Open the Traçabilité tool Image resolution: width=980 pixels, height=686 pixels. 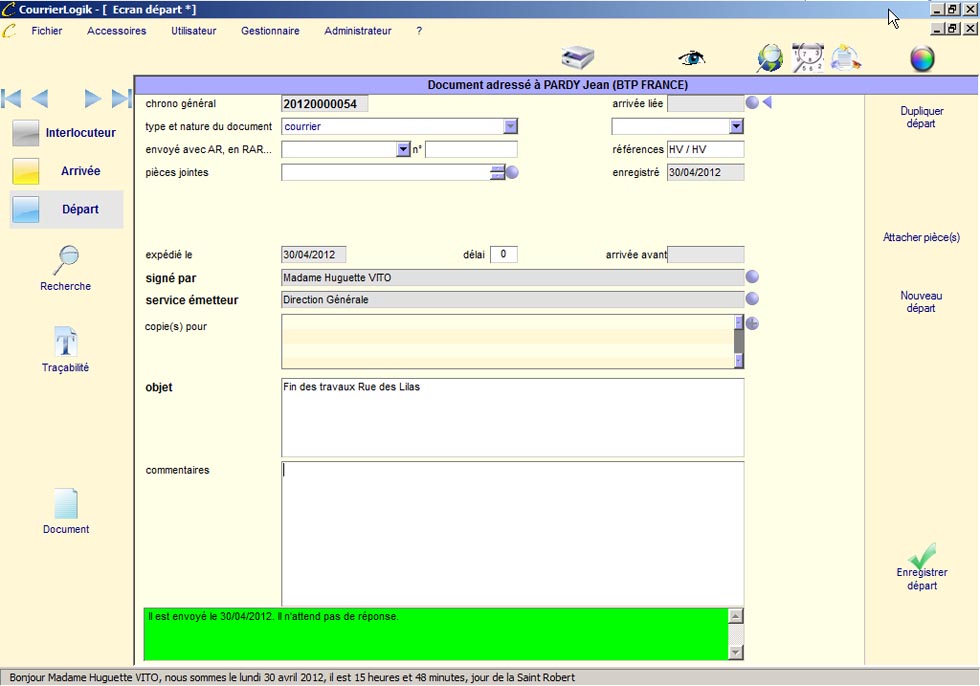click(66, 343)
